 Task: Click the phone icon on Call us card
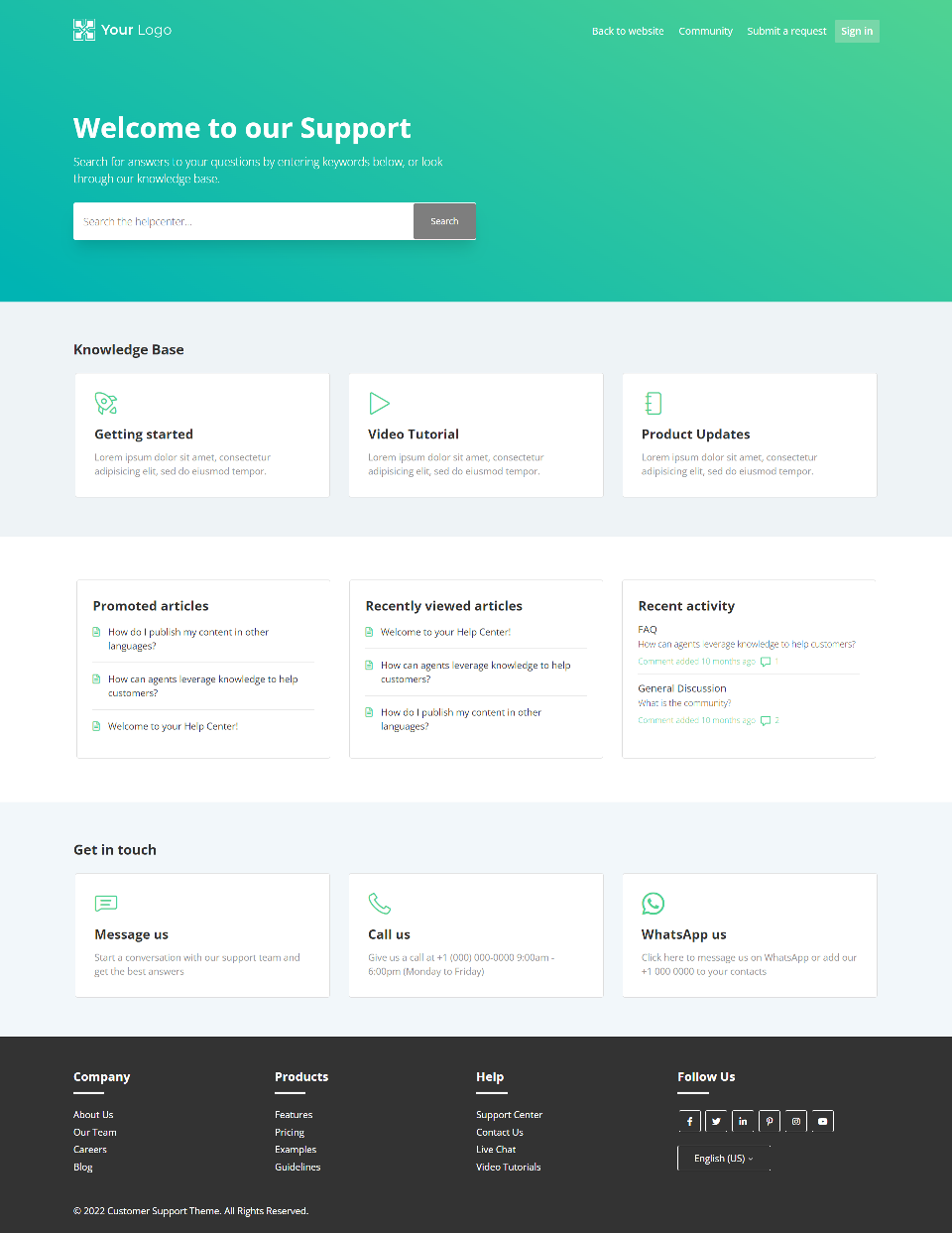[x=380, y=903]
